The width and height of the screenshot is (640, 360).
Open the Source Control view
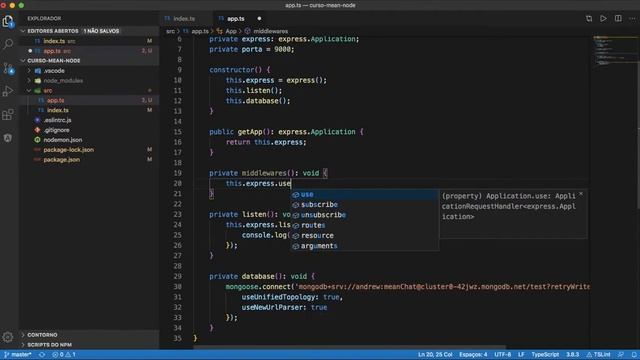click(x=8, y=68)
